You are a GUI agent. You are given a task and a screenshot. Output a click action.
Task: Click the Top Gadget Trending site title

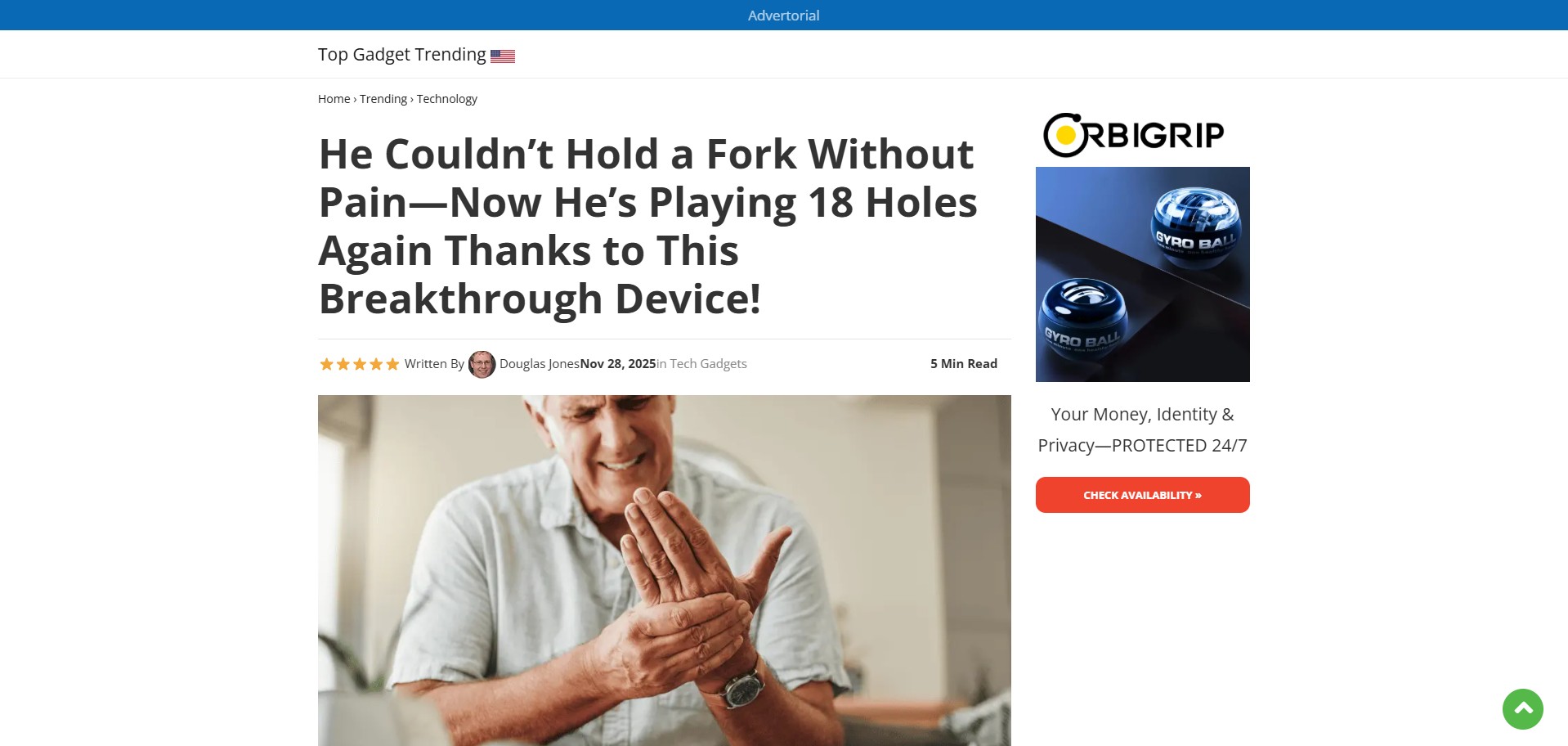402,55
